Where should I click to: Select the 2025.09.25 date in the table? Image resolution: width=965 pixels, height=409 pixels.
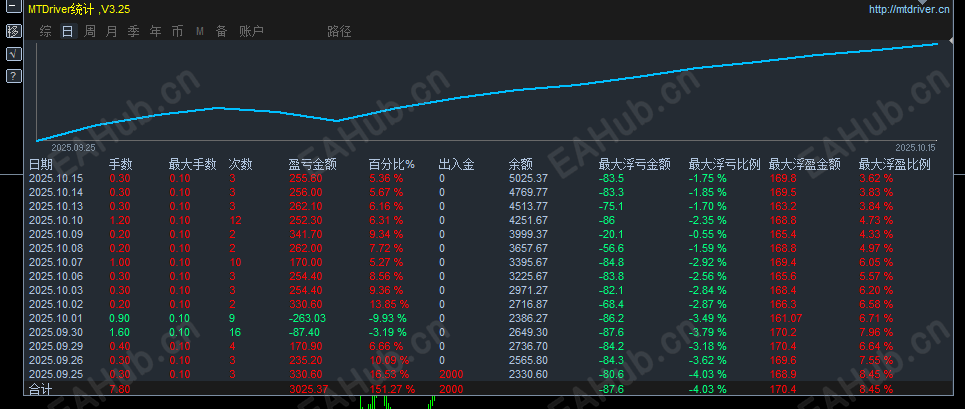[56, 374]
